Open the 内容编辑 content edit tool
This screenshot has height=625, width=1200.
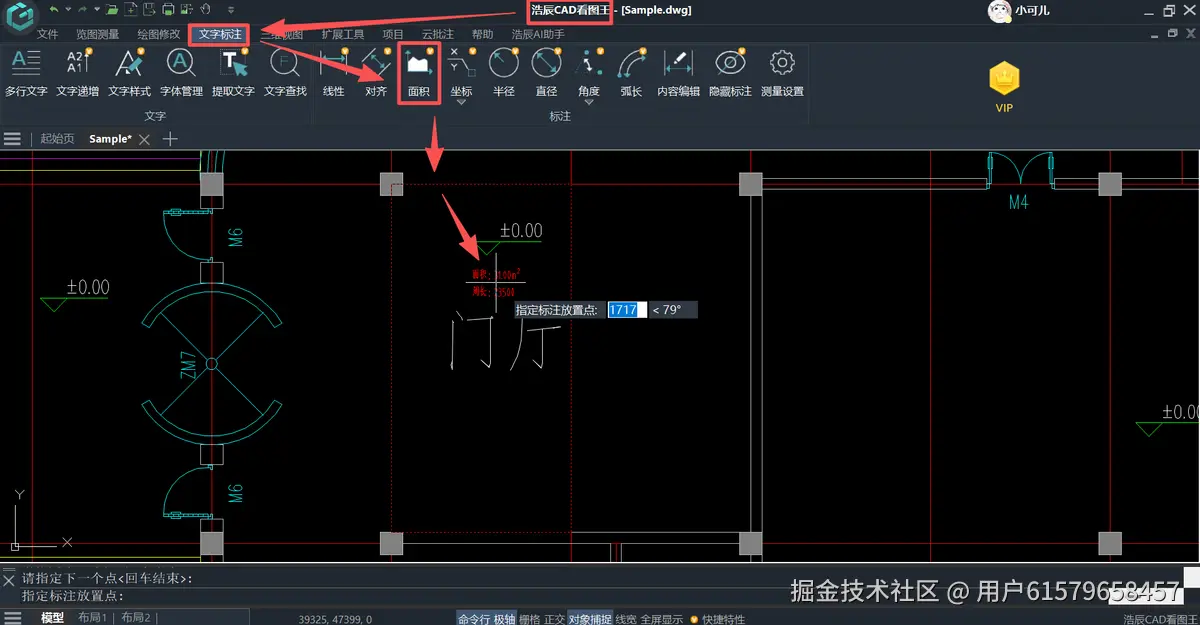pos(678,72)
